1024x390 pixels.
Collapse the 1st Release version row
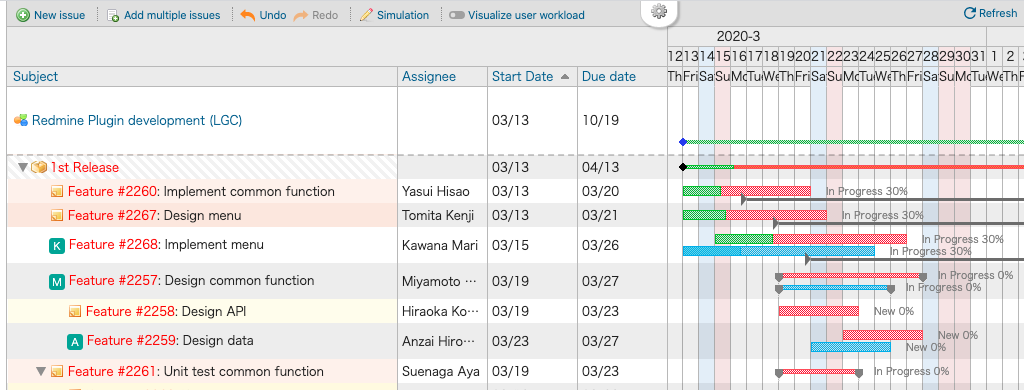point(24,167)
